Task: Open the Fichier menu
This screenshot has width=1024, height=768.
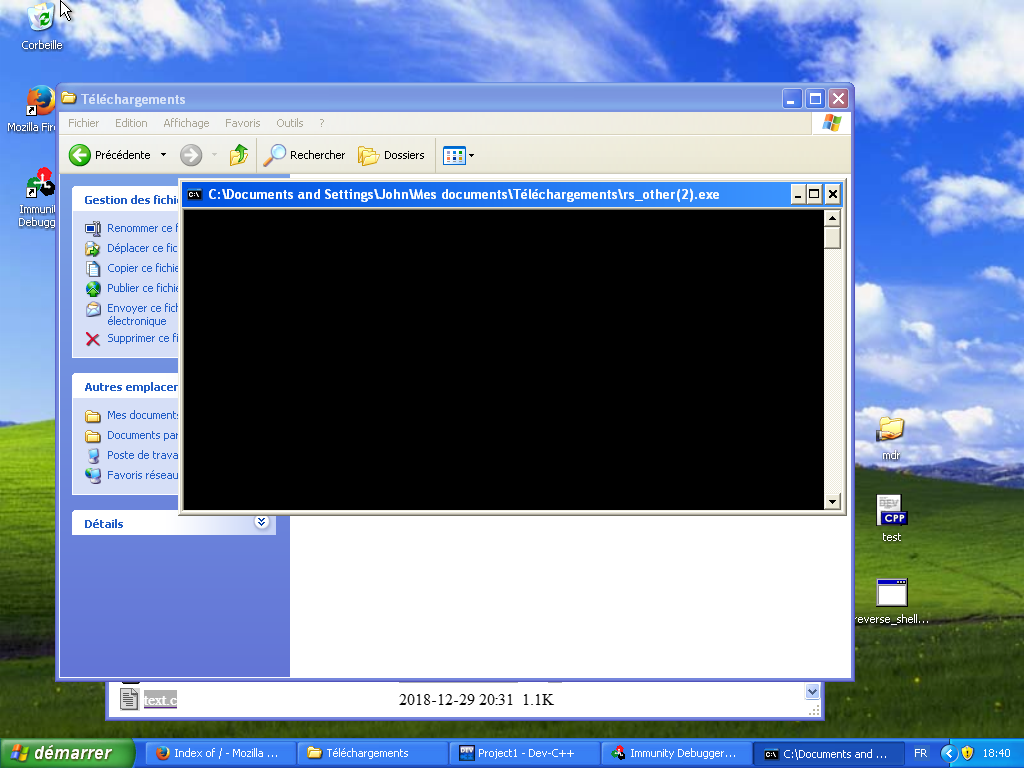Action: [84, 123]
